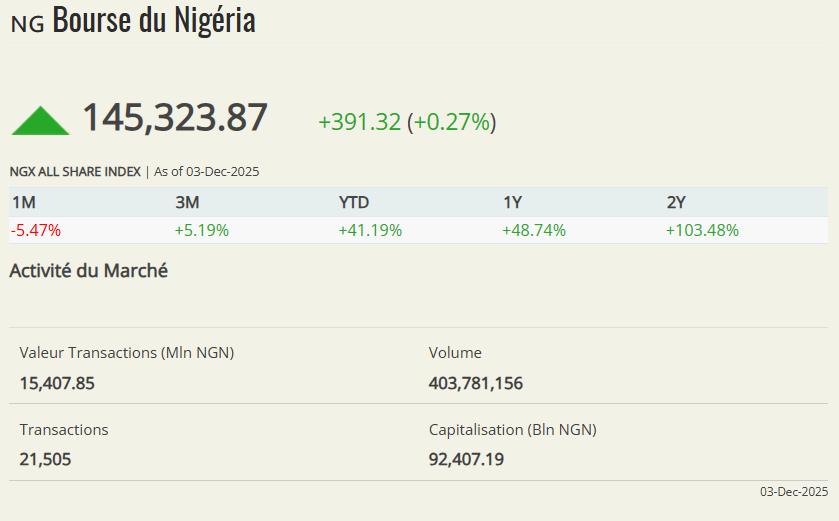Viewport: 839px width, 521px height.
Task: Click the 03-Dec-2025 date at bottom right
Action: (794, 491)
